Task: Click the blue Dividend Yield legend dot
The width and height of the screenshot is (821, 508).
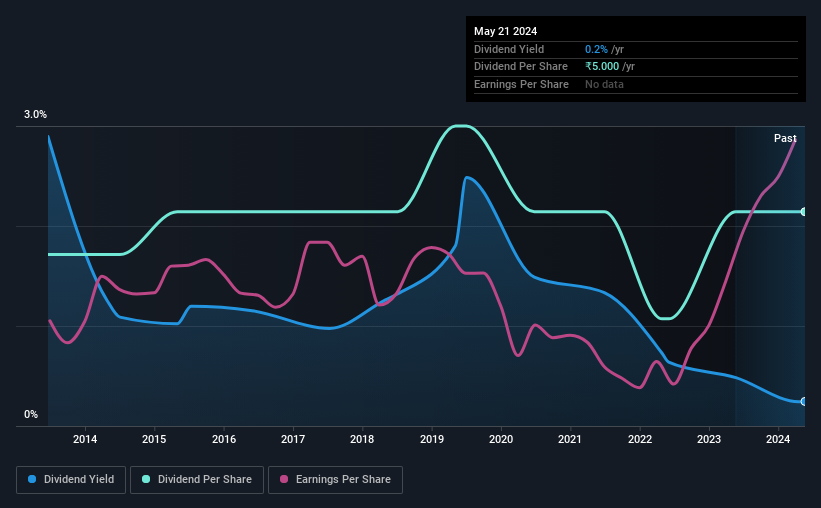Action: click(x=32, y=479)
